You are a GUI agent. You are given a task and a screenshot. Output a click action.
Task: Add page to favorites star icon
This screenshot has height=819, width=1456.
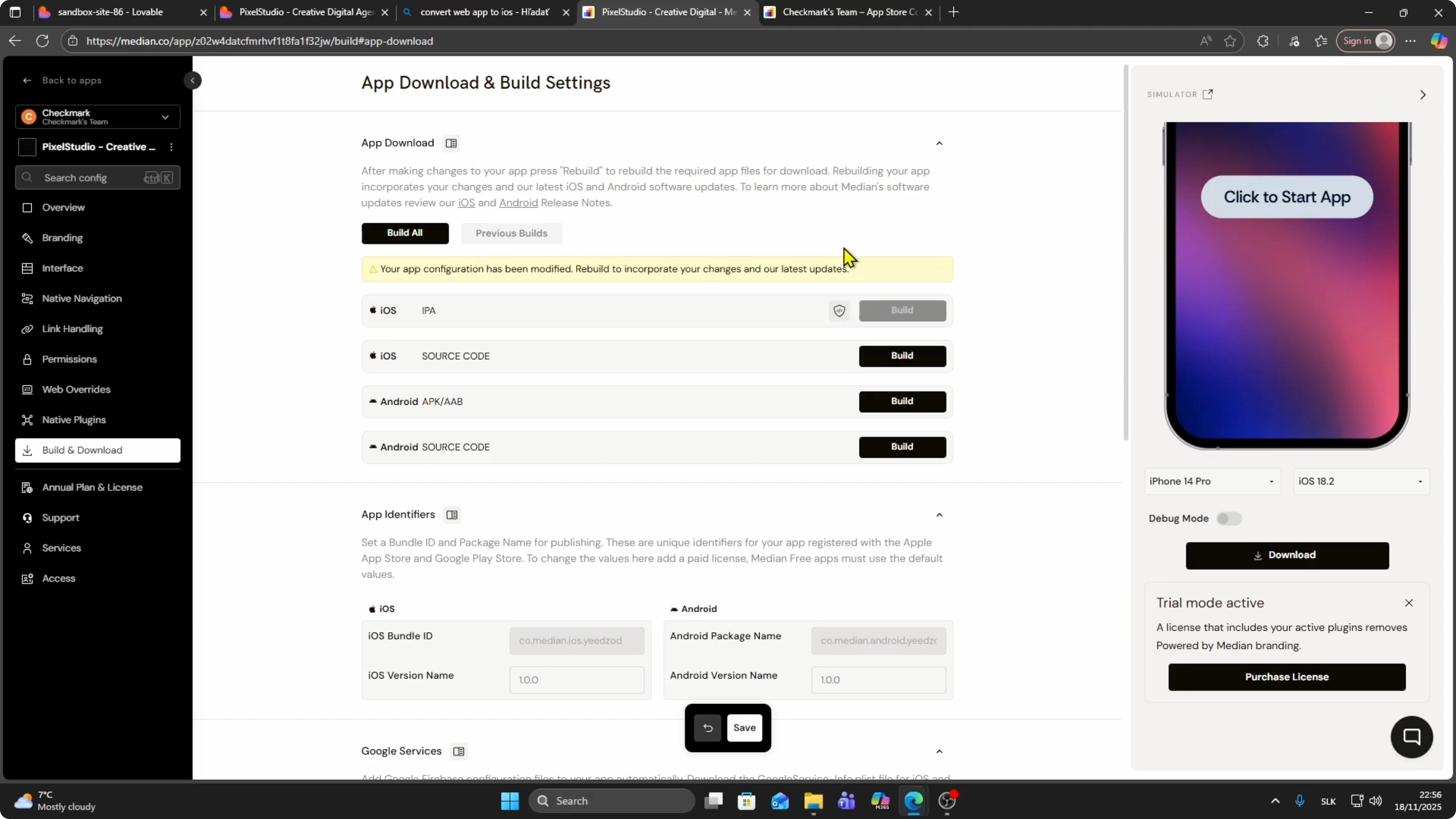click(x=1230, y=41)
